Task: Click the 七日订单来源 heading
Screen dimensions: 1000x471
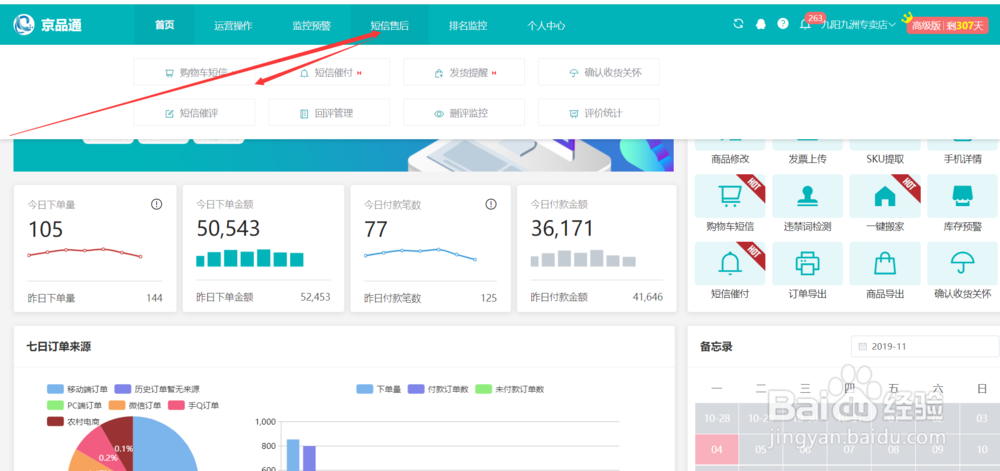Action: pos(59,347)
